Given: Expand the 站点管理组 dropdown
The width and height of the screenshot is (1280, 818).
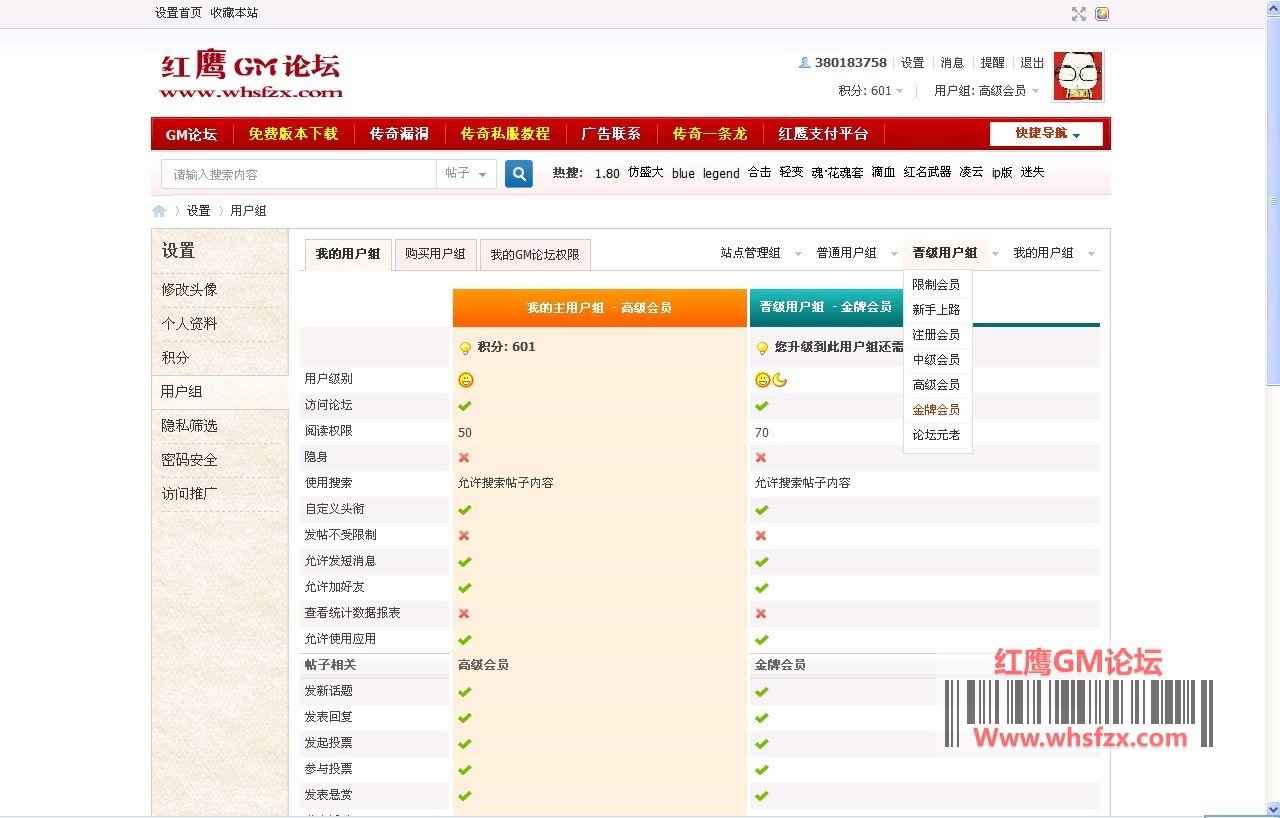Looking at the screenshot, I should (761, 254).
